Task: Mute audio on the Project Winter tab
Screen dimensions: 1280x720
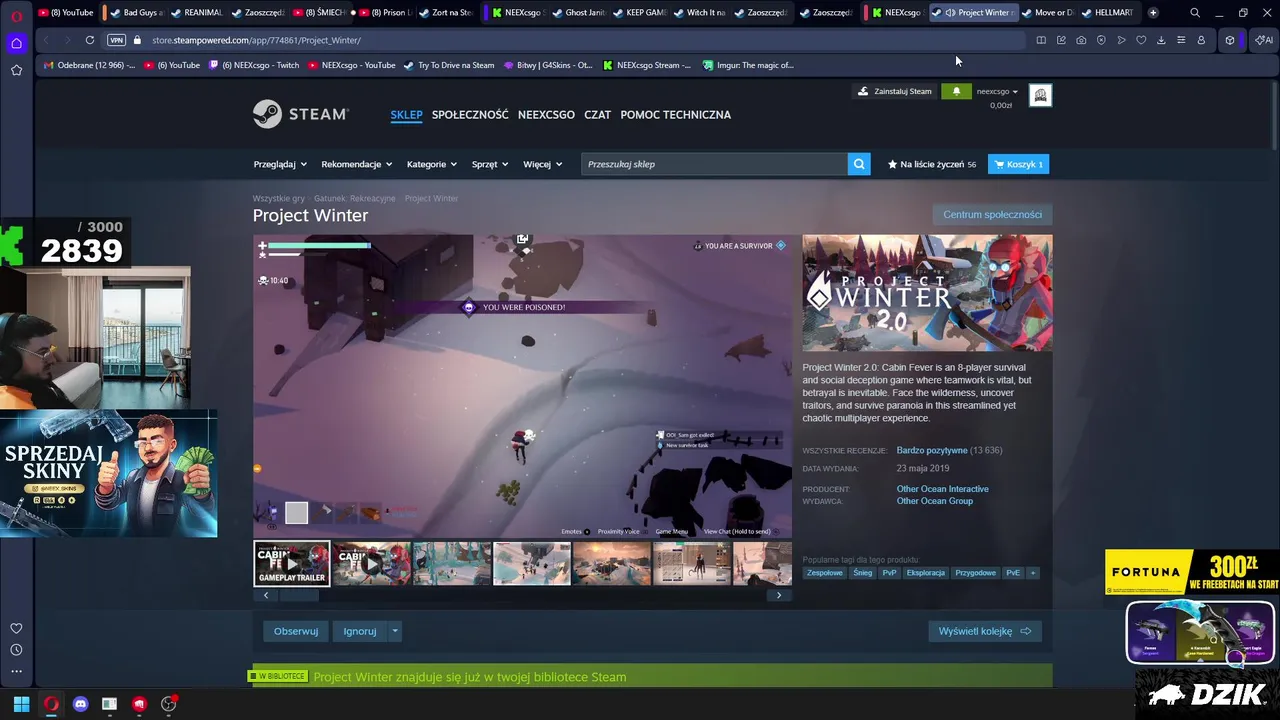Action: click(x=949, y=13)
